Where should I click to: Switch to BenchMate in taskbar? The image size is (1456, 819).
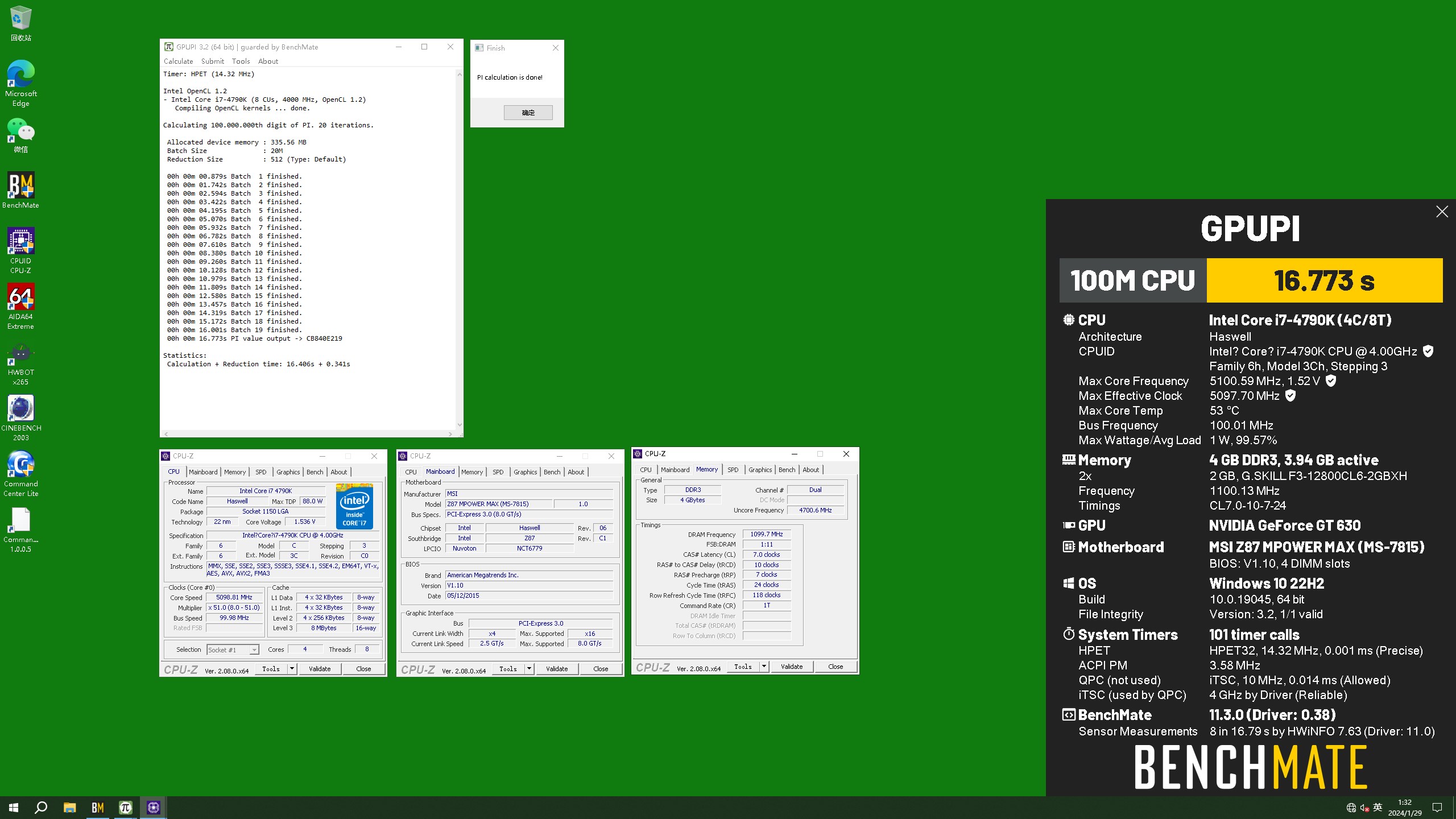(97, 808)
